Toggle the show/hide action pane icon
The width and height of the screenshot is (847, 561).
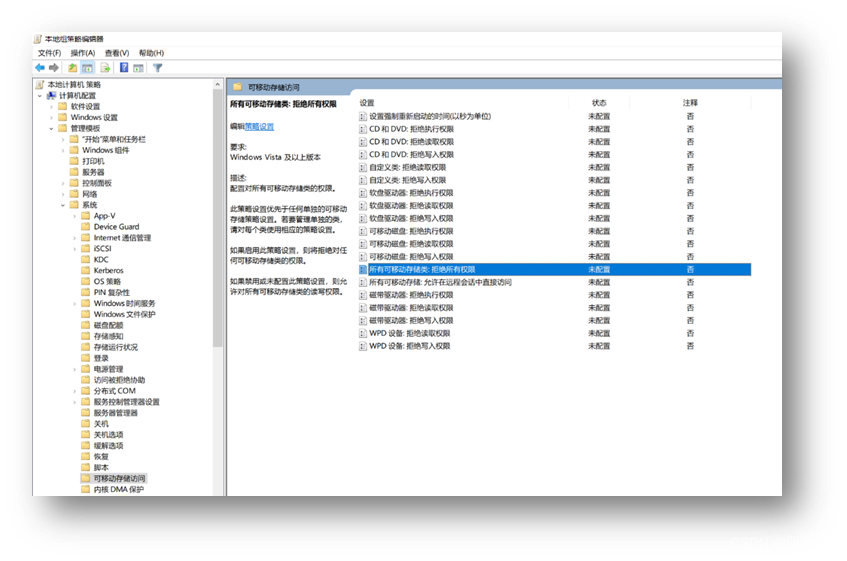pos(138,67)
